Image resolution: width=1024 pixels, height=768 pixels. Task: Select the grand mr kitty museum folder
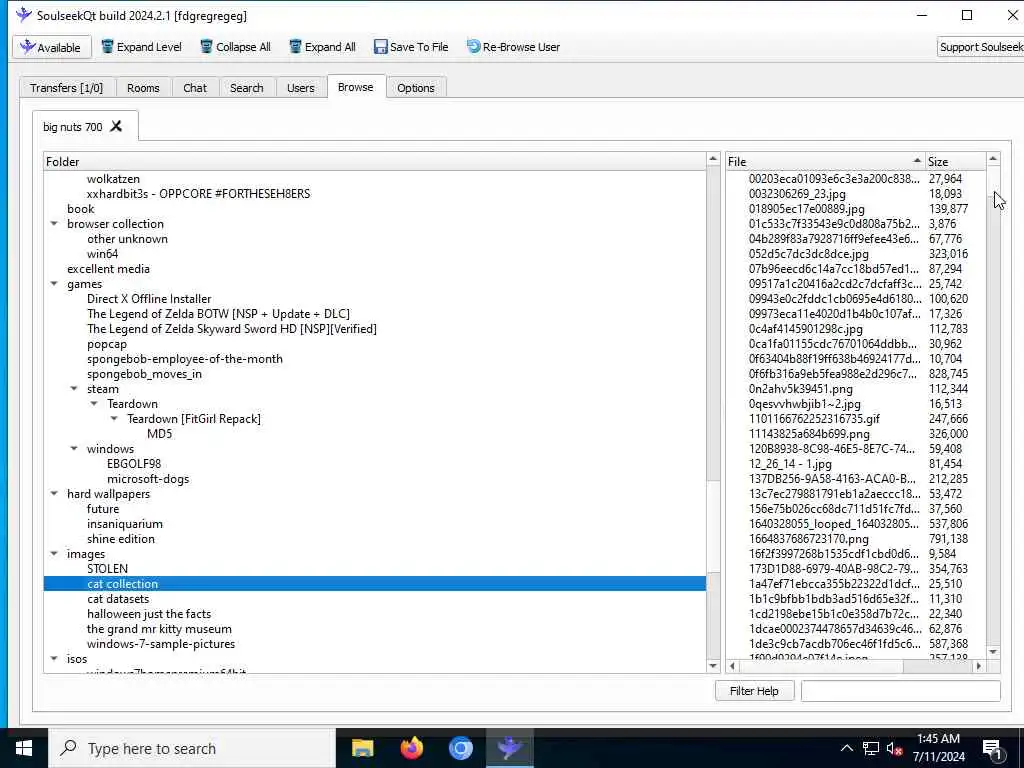159,629
